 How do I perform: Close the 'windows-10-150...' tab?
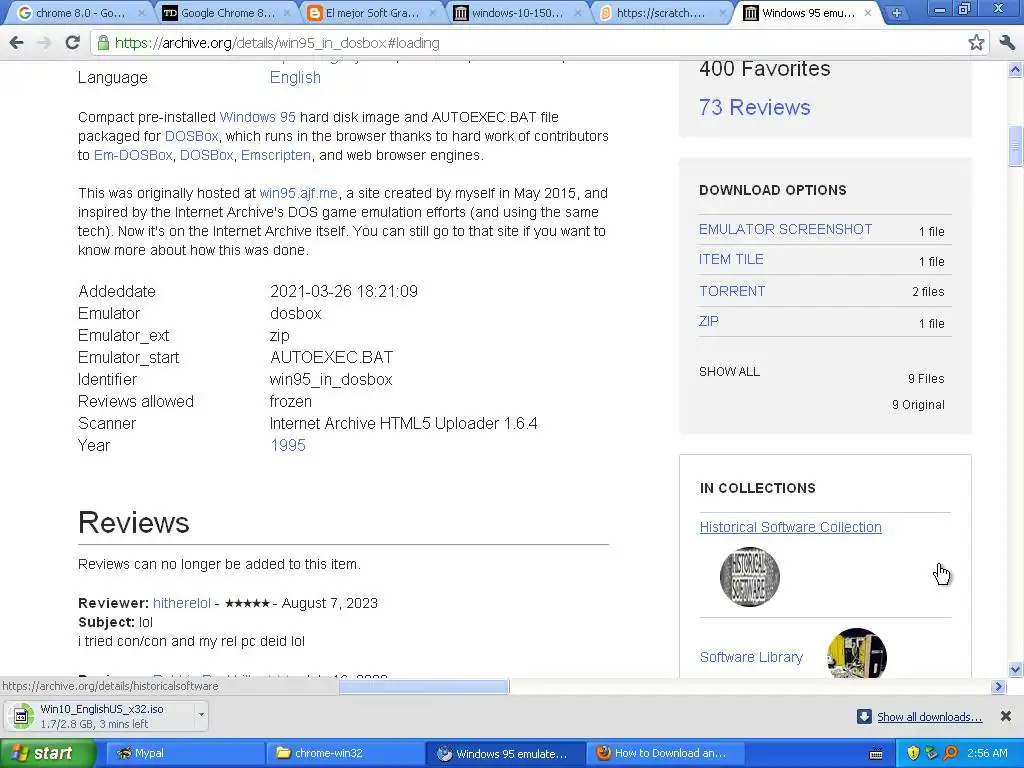[x=577, y=13]
